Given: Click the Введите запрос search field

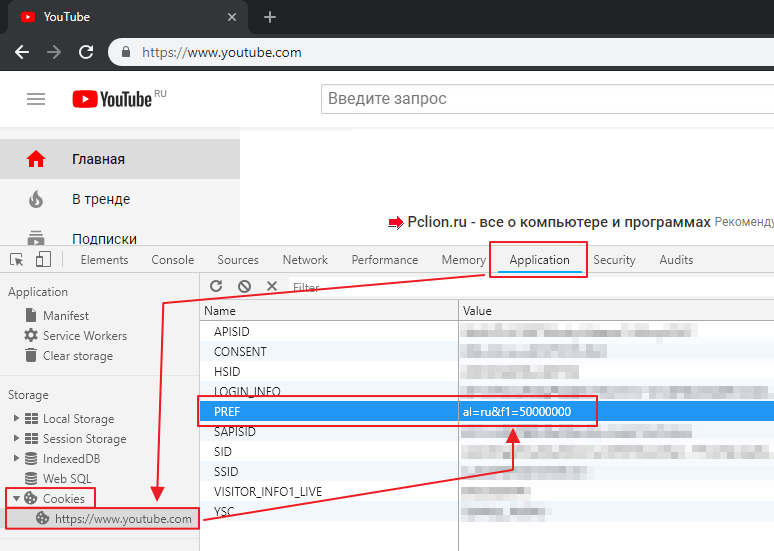Looking at the screenshot, I should coord(547,99).
